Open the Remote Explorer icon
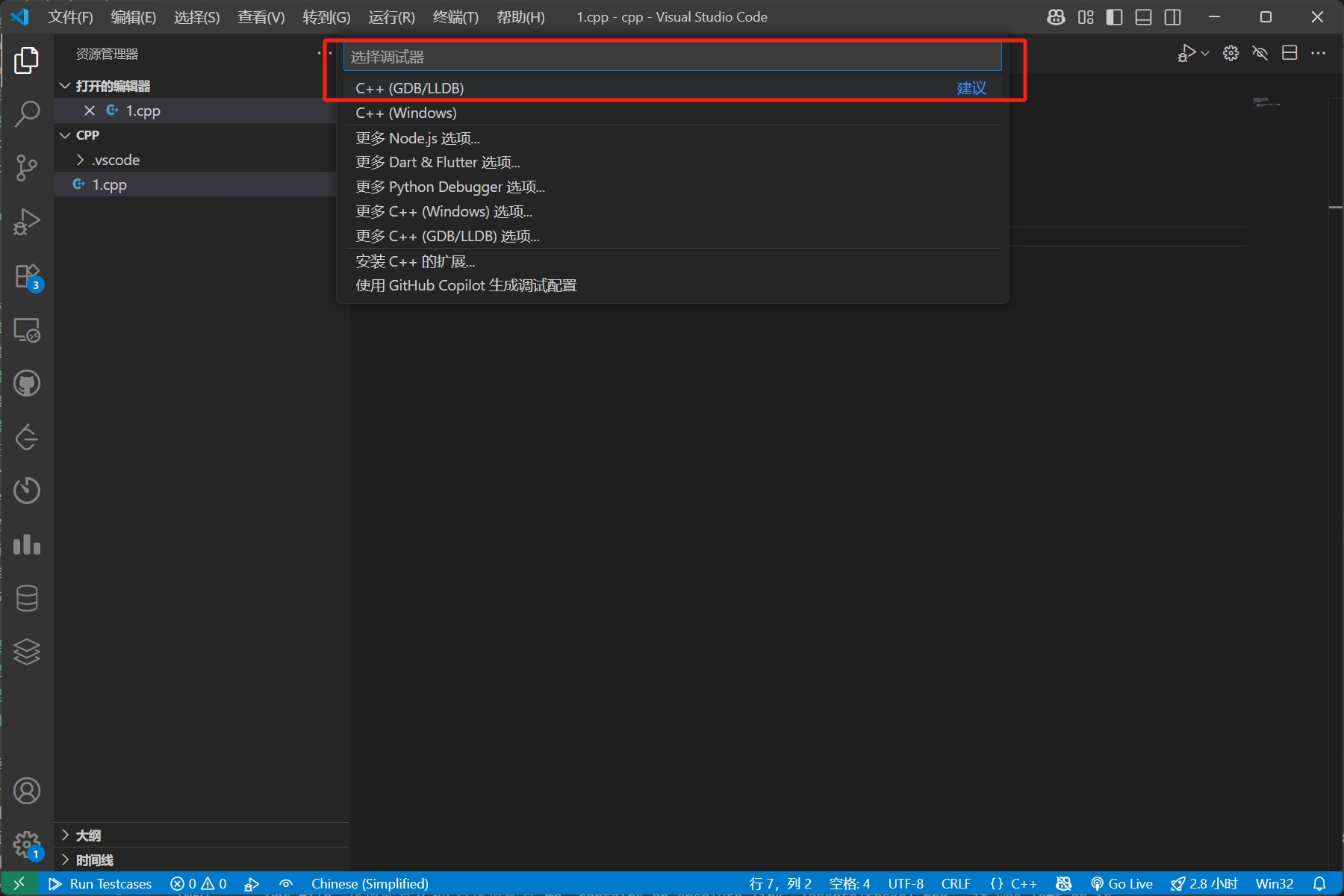 [x=27, y=330]
